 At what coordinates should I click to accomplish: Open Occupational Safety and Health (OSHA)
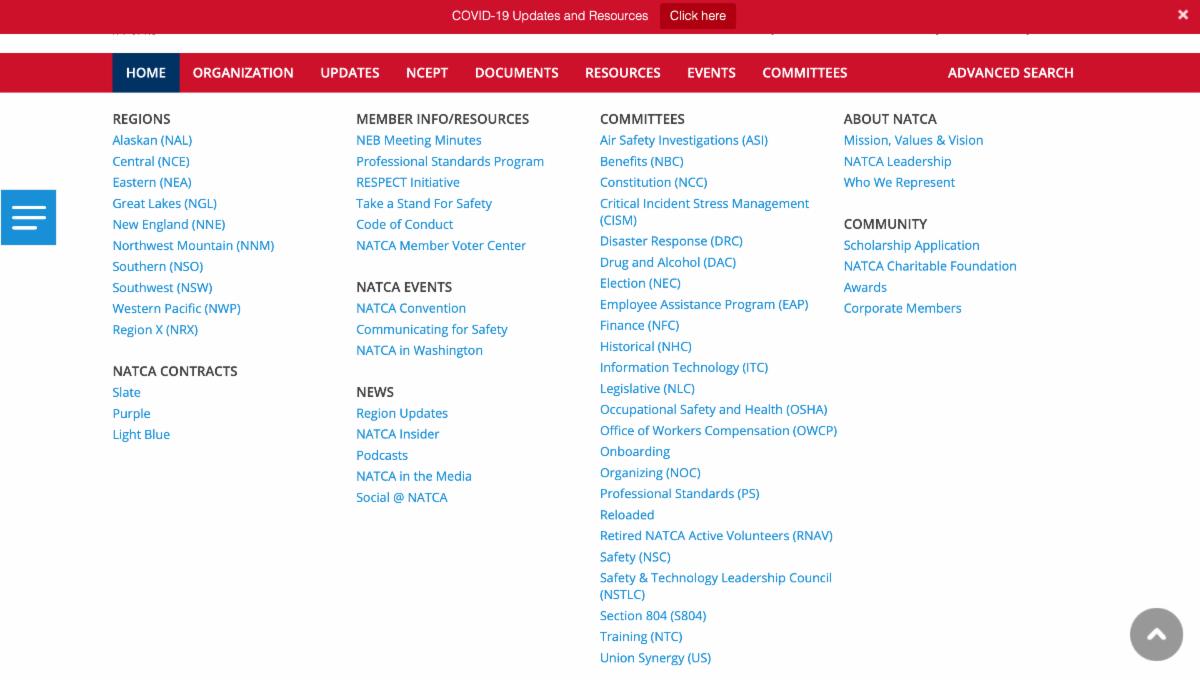tap(714, 409)
